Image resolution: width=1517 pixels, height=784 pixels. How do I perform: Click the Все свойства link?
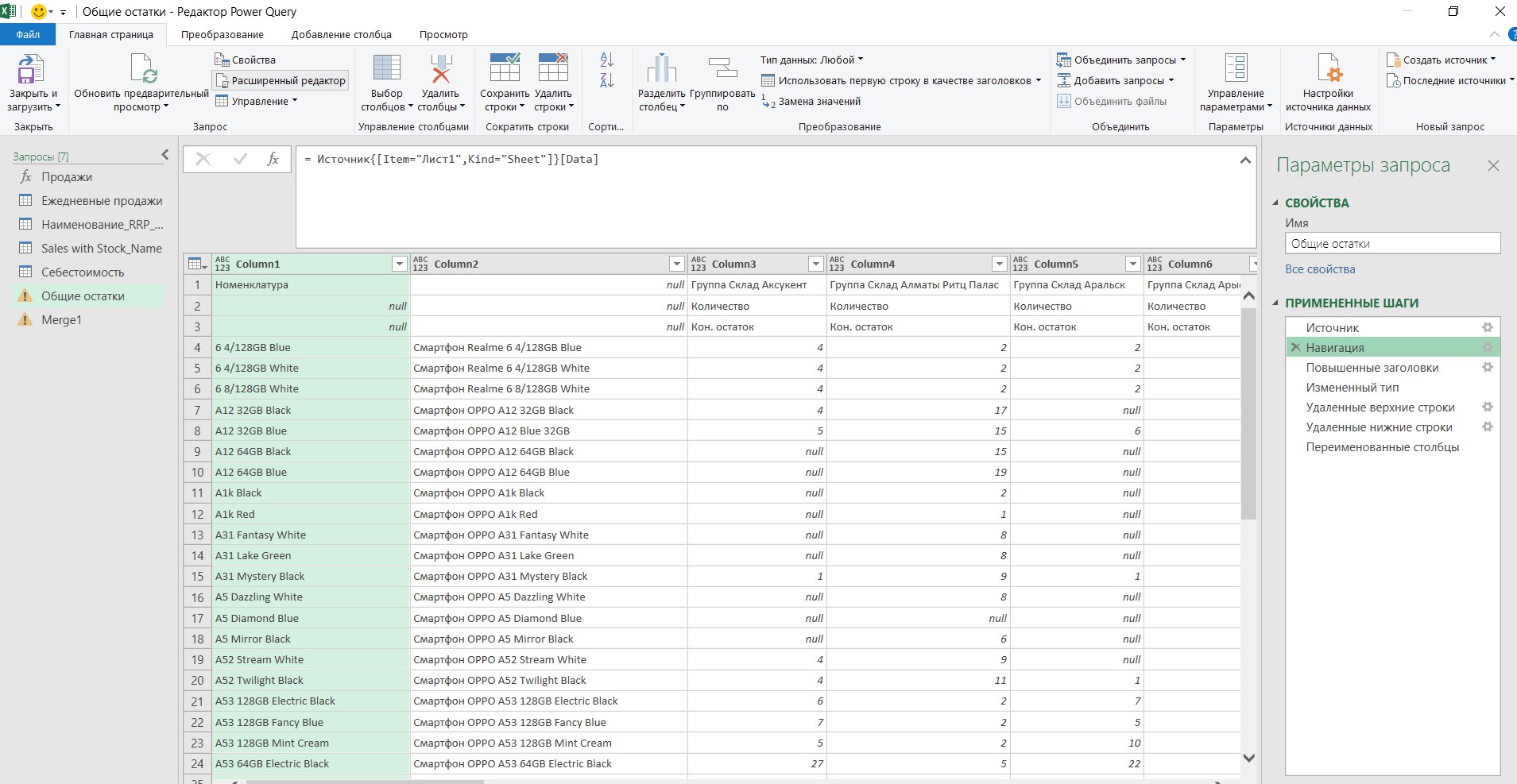[1320, 269]
